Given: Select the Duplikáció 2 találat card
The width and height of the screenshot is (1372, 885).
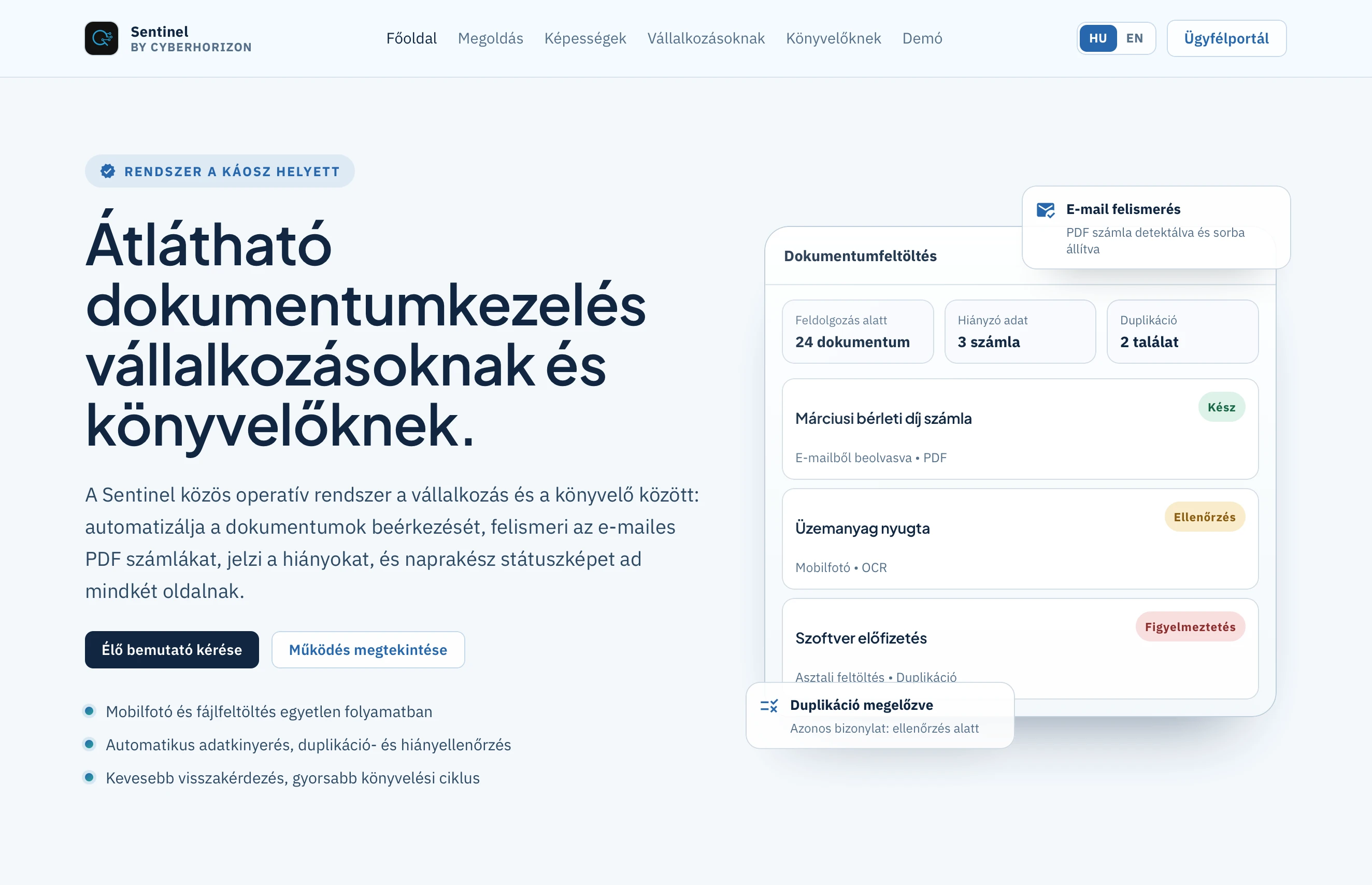Looking at the screenshot, I should [x=1182, y=332].
